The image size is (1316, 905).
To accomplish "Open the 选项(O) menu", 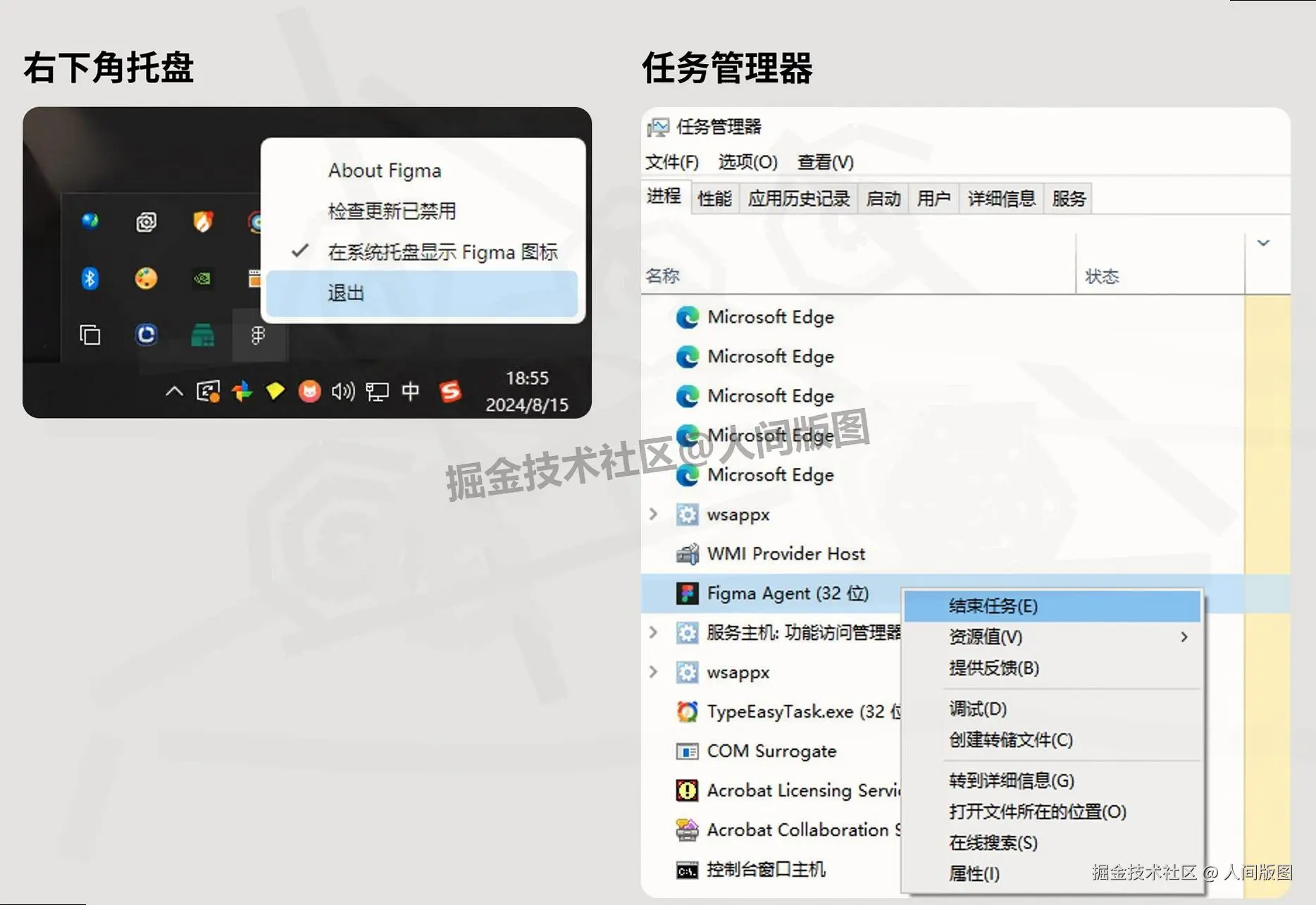I will [747, 162].
